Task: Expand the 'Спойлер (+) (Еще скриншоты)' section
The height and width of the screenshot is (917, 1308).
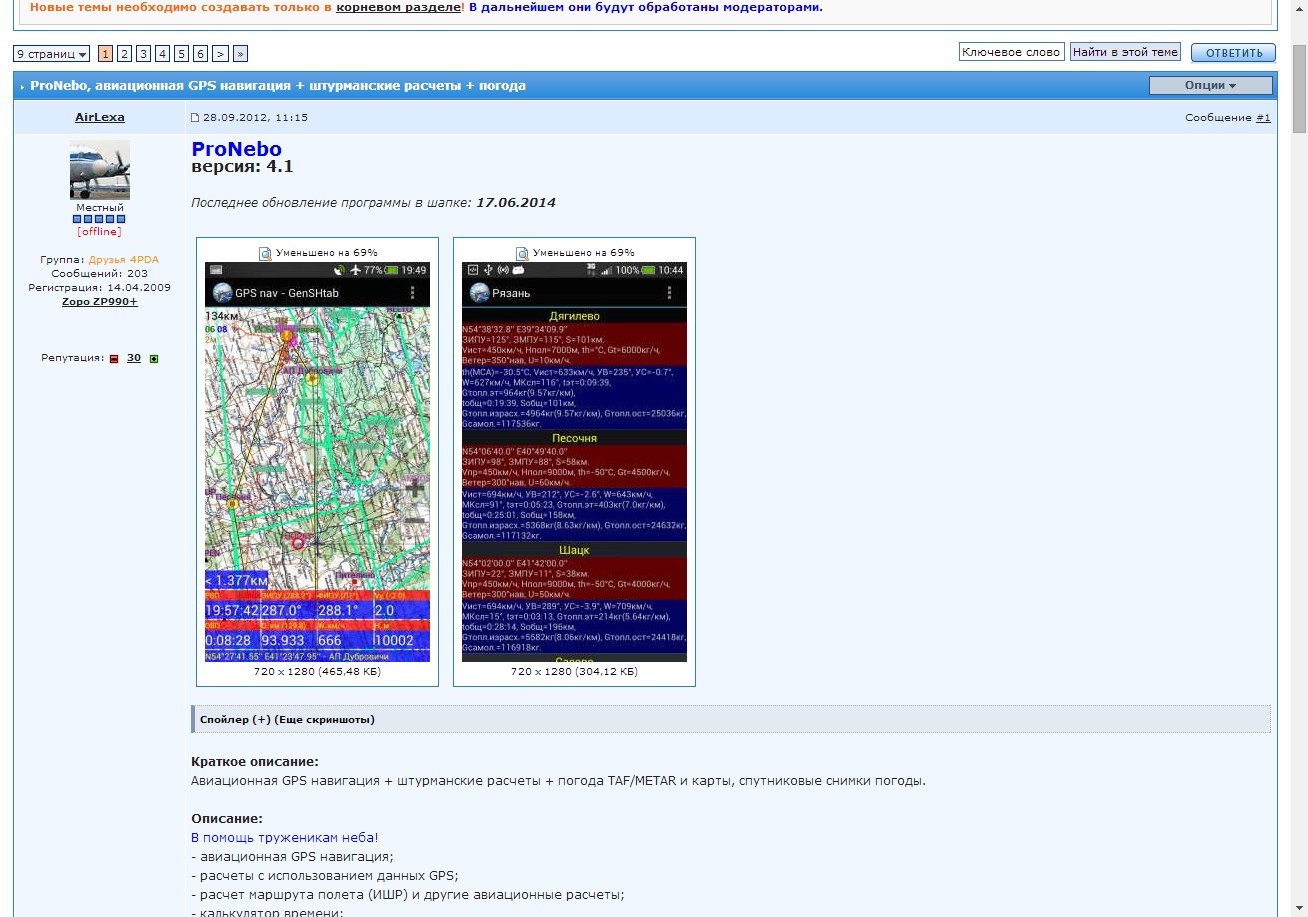Action: click(x=731, y=719)
